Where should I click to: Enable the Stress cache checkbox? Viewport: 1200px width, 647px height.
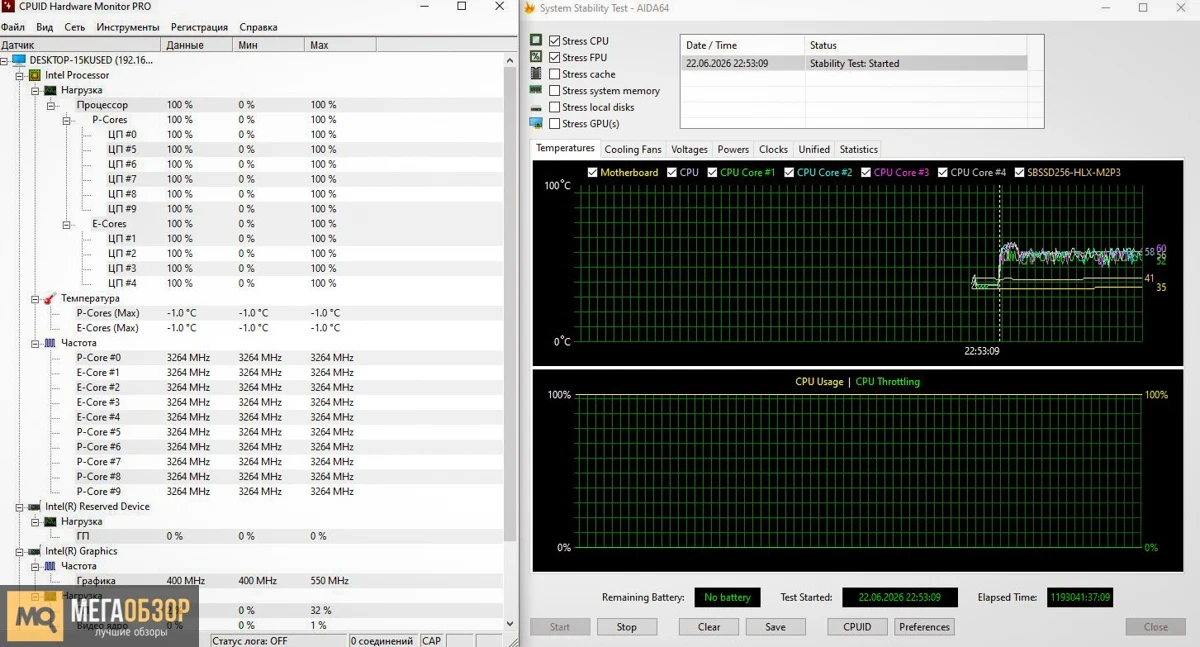pyautogui.click(x=555, y=74)
